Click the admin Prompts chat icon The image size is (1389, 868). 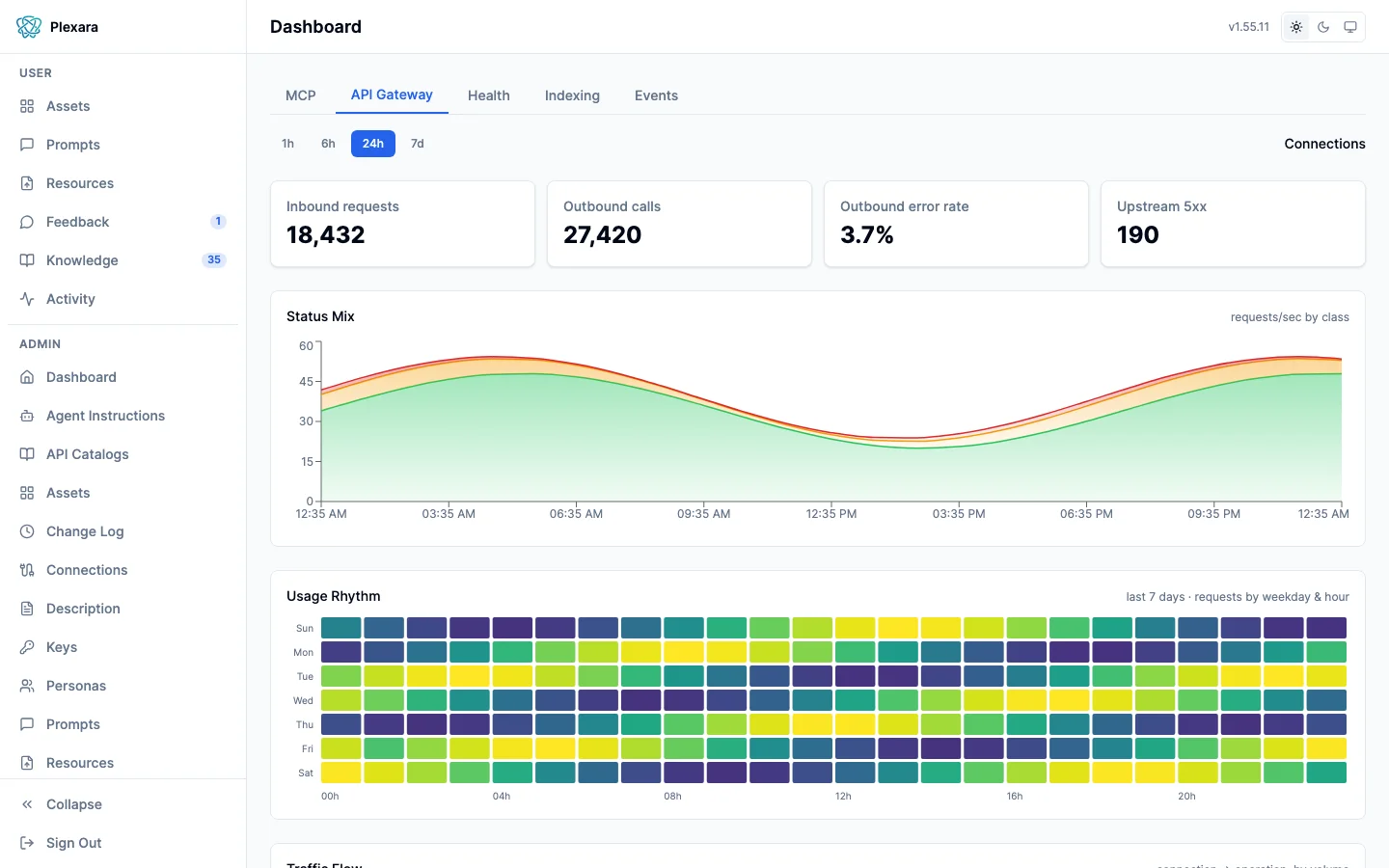tap(27, 724)
